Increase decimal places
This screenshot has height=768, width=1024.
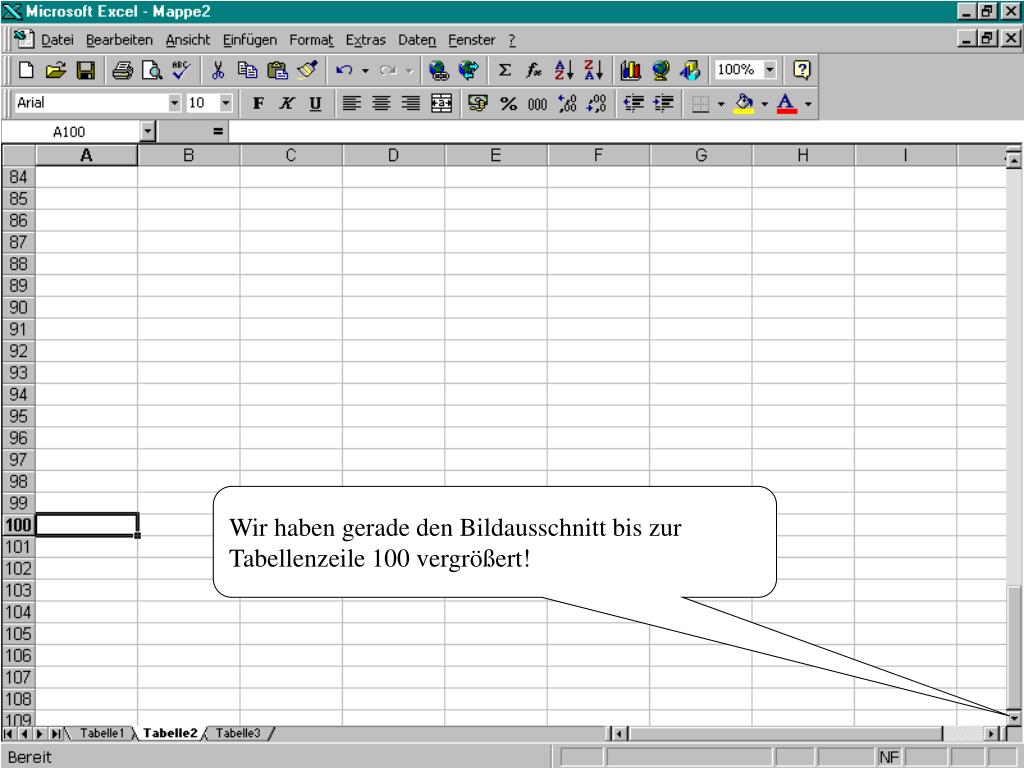[x=567, y=103]
